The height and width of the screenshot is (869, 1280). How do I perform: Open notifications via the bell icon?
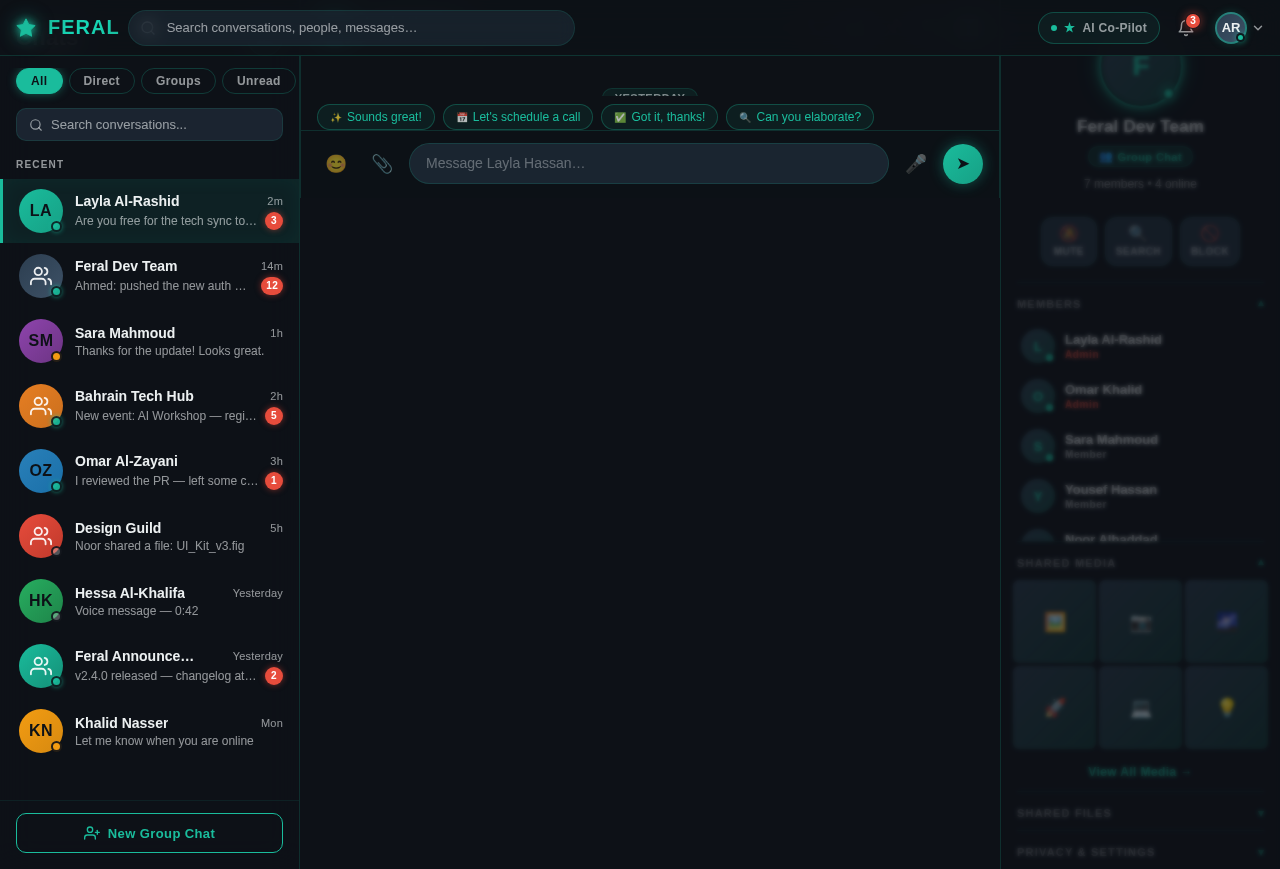tap(1185, 28)
